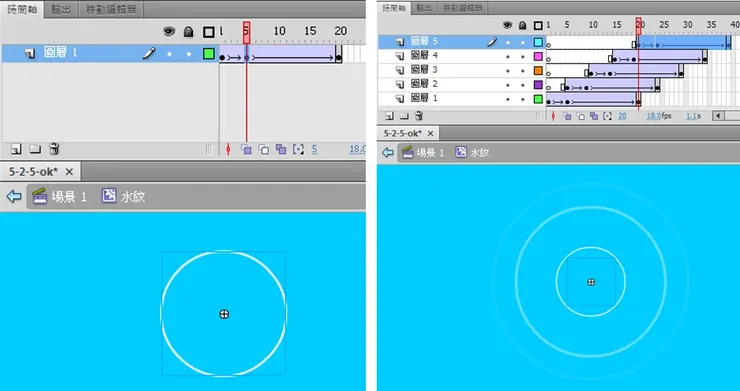Click 水紋 symbol icon in left edit bar
Image resolution: width=740 pixels, height=391 pixels.
click(x=109, y=196)
